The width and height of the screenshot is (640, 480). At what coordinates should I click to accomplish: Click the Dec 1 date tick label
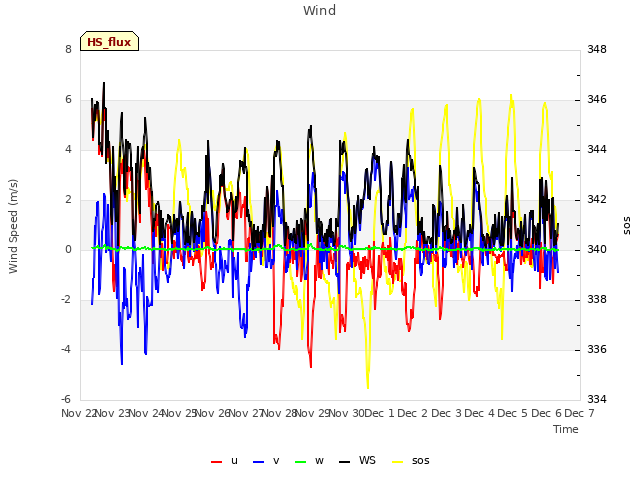coord(379,413)
